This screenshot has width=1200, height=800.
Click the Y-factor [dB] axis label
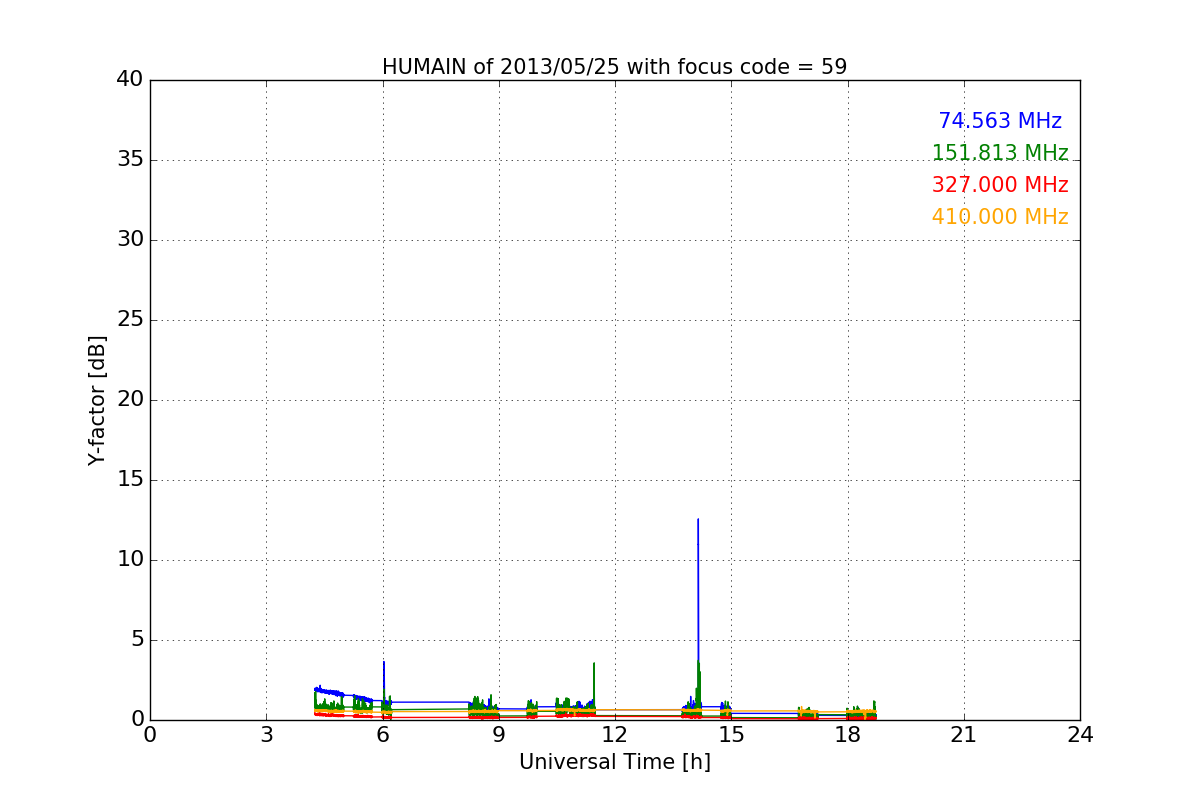click(x=97, y=400)
